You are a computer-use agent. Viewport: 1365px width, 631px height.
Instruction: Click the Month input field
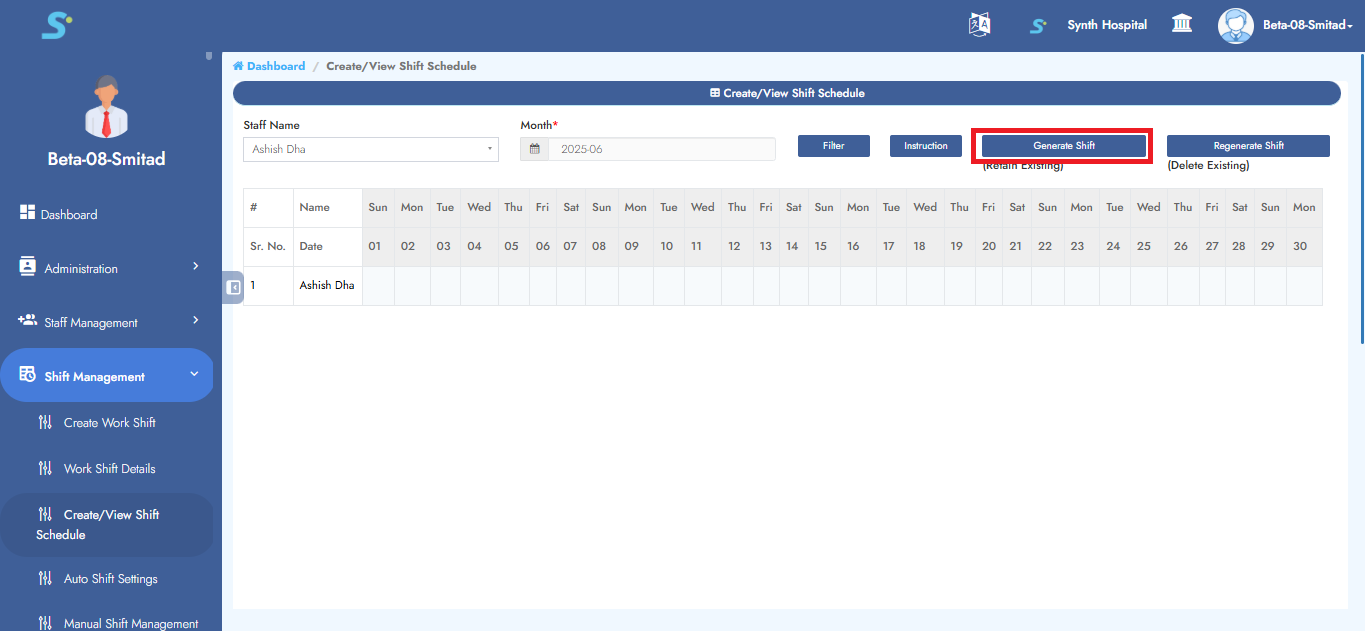pos(660,149)
